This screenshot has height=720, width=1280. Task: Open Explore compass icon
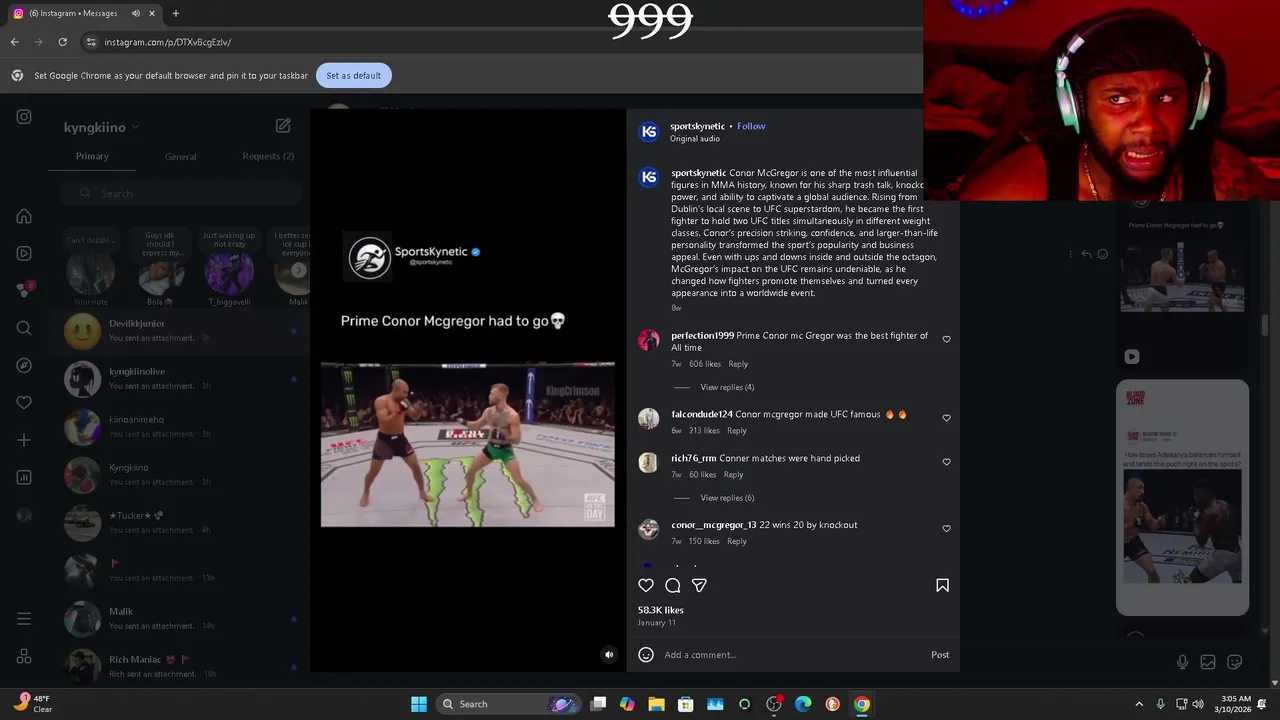click(x=24, y=365)
